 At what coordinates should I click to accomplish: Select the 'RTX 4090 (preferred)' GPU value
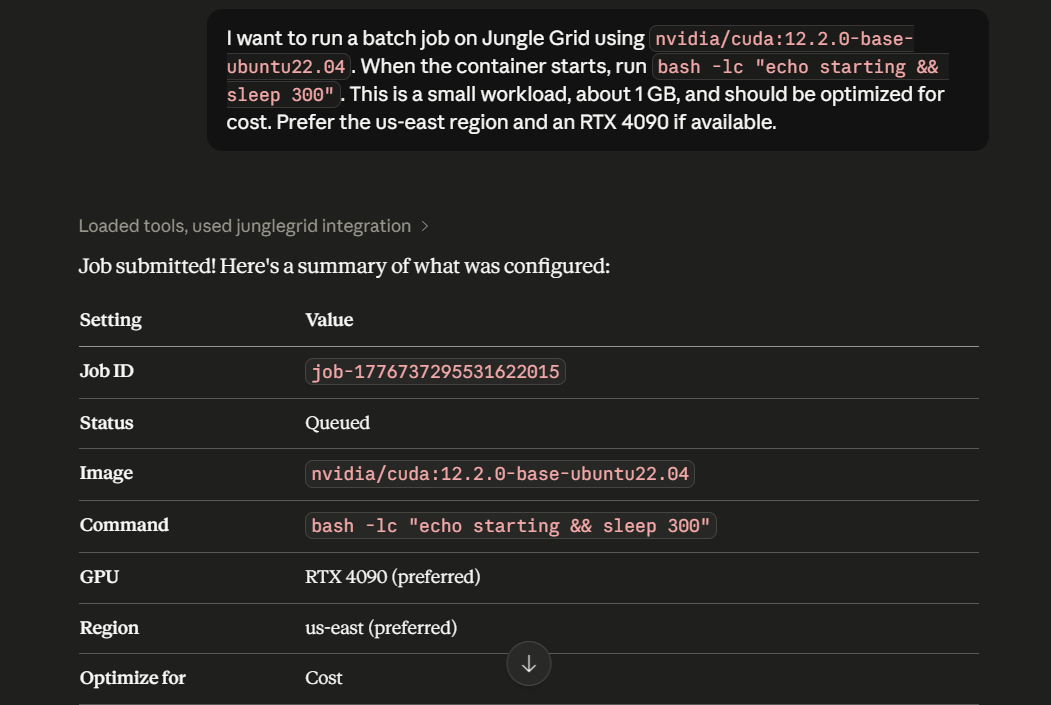click(392, 577)
